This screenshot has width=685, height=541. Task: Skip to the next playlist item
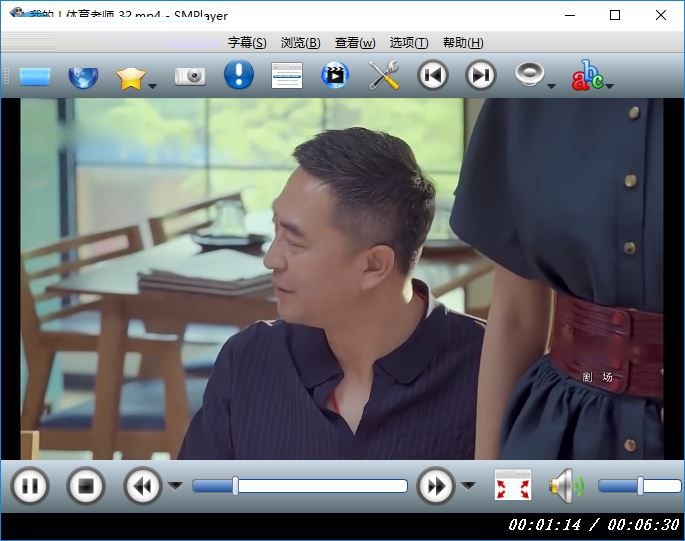pyautogui.click(x=481, y=76)
